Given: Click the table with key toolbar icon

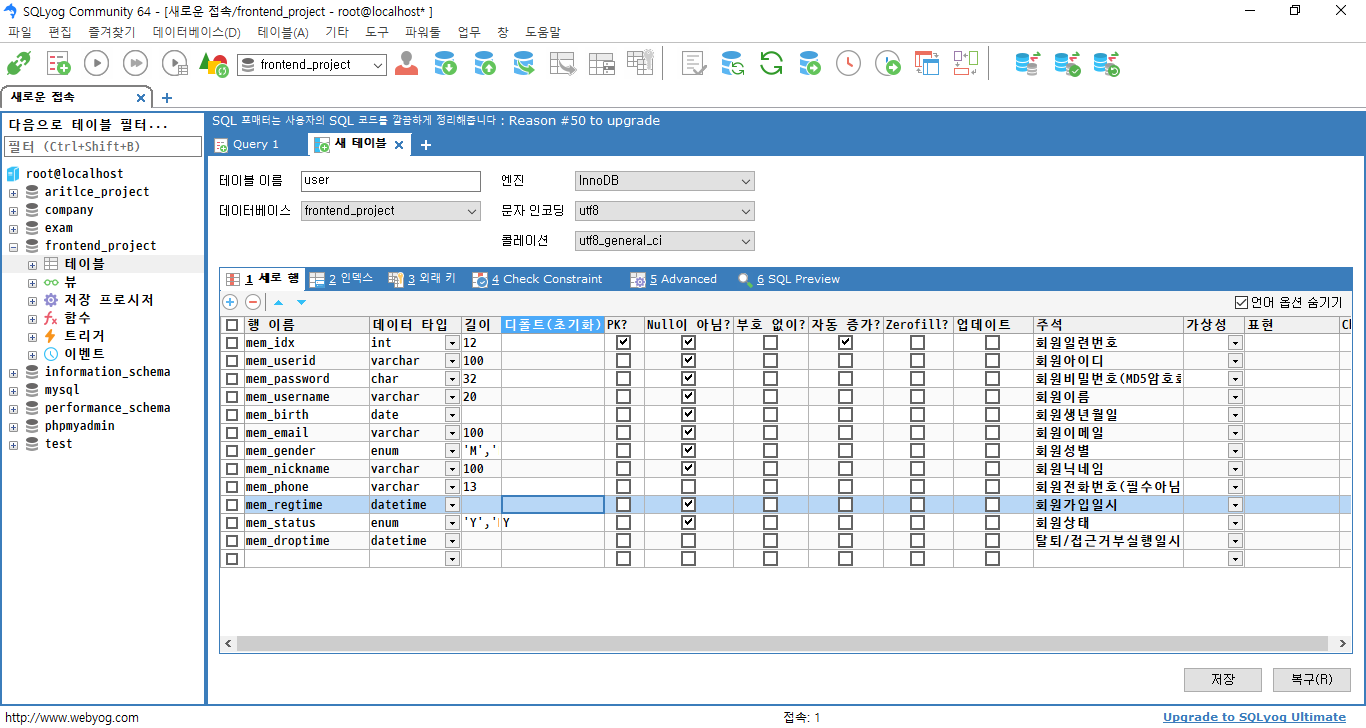Looking at the screenshot, I should 640,62.
